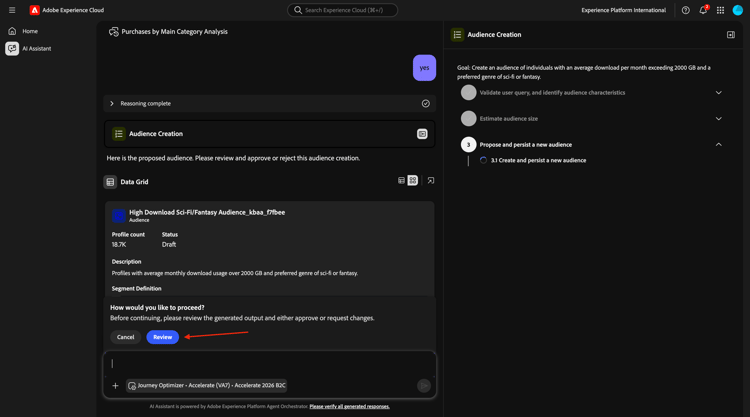Screen dimensions: 750x417
Task: Open the user profile avatar
Action: [738, 10]
